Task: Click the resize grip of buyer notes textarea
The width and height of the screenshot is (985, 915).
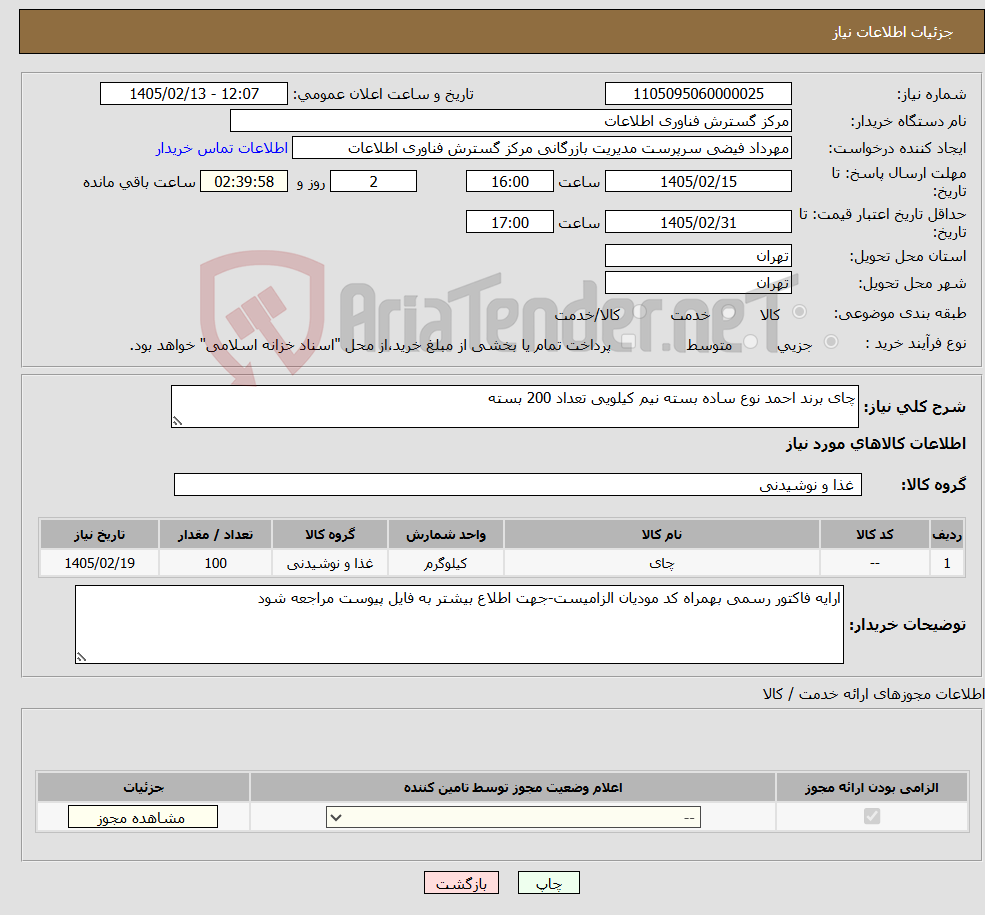Action: point(81,658)
